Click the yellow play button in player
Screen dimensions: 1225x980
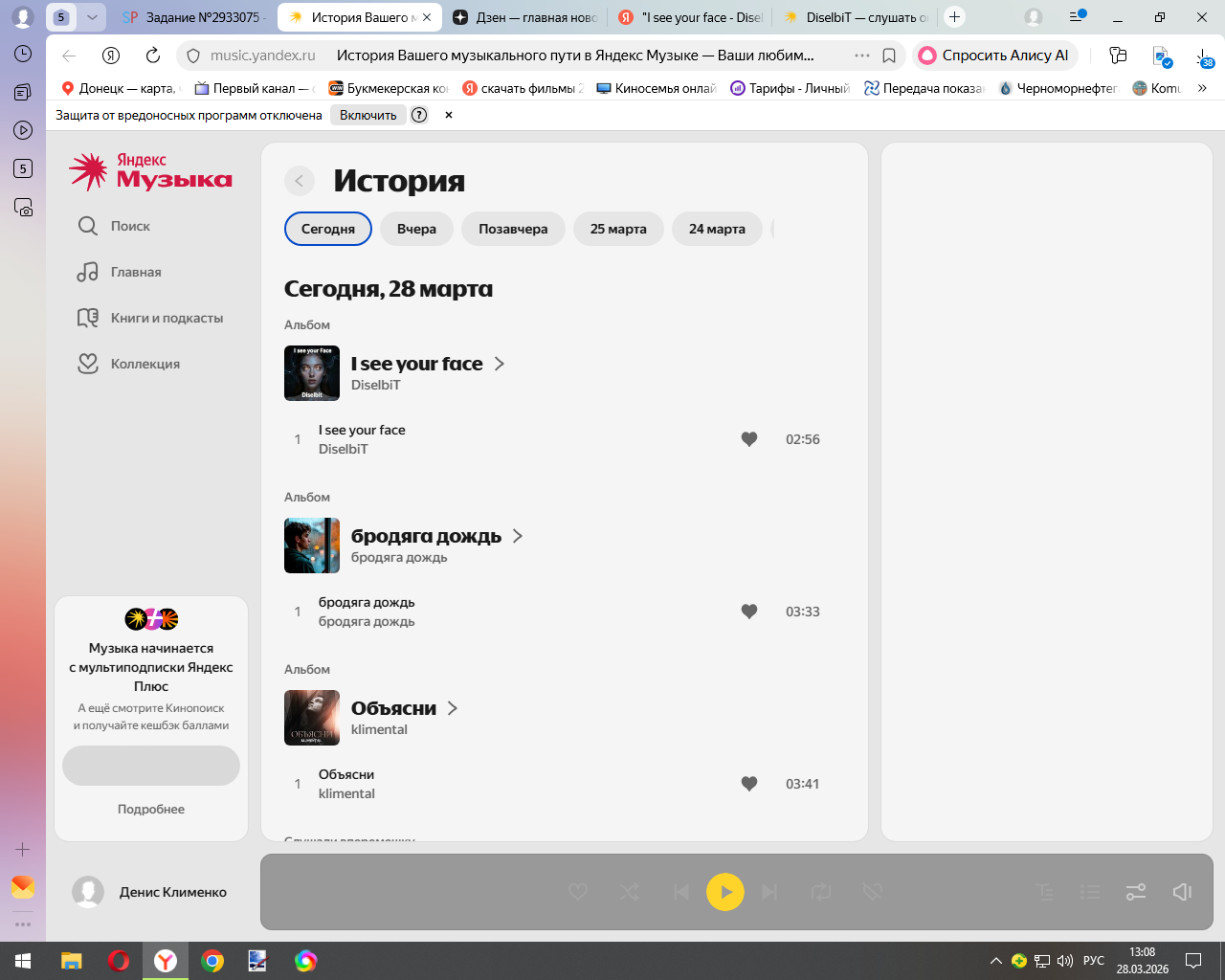[x=725, y=892]
